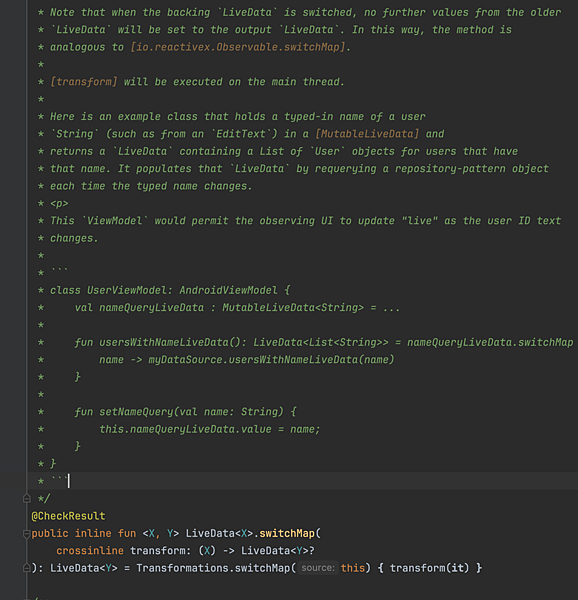
Task: Click 'Here is an example class' comment line
Action: tap(238, 116)
